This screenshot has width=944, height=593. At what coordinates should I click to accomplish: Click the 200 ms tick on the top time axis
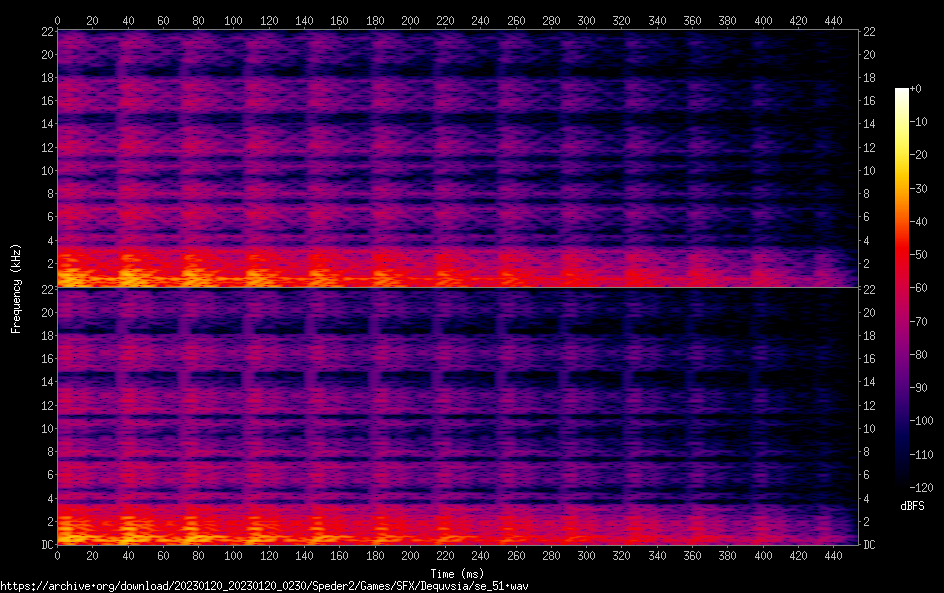coord(410,19)
